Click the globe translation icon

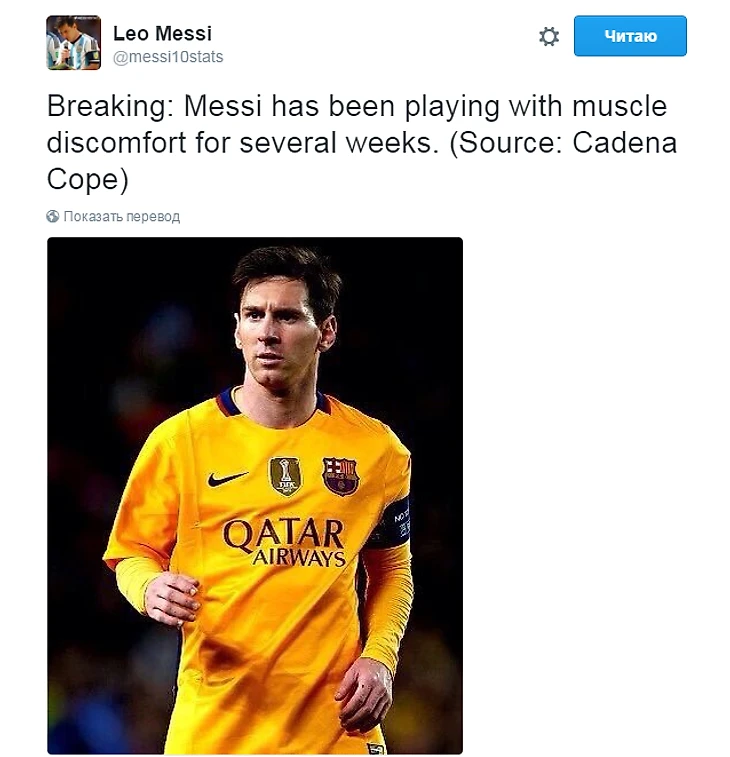[x=53, y=216]
